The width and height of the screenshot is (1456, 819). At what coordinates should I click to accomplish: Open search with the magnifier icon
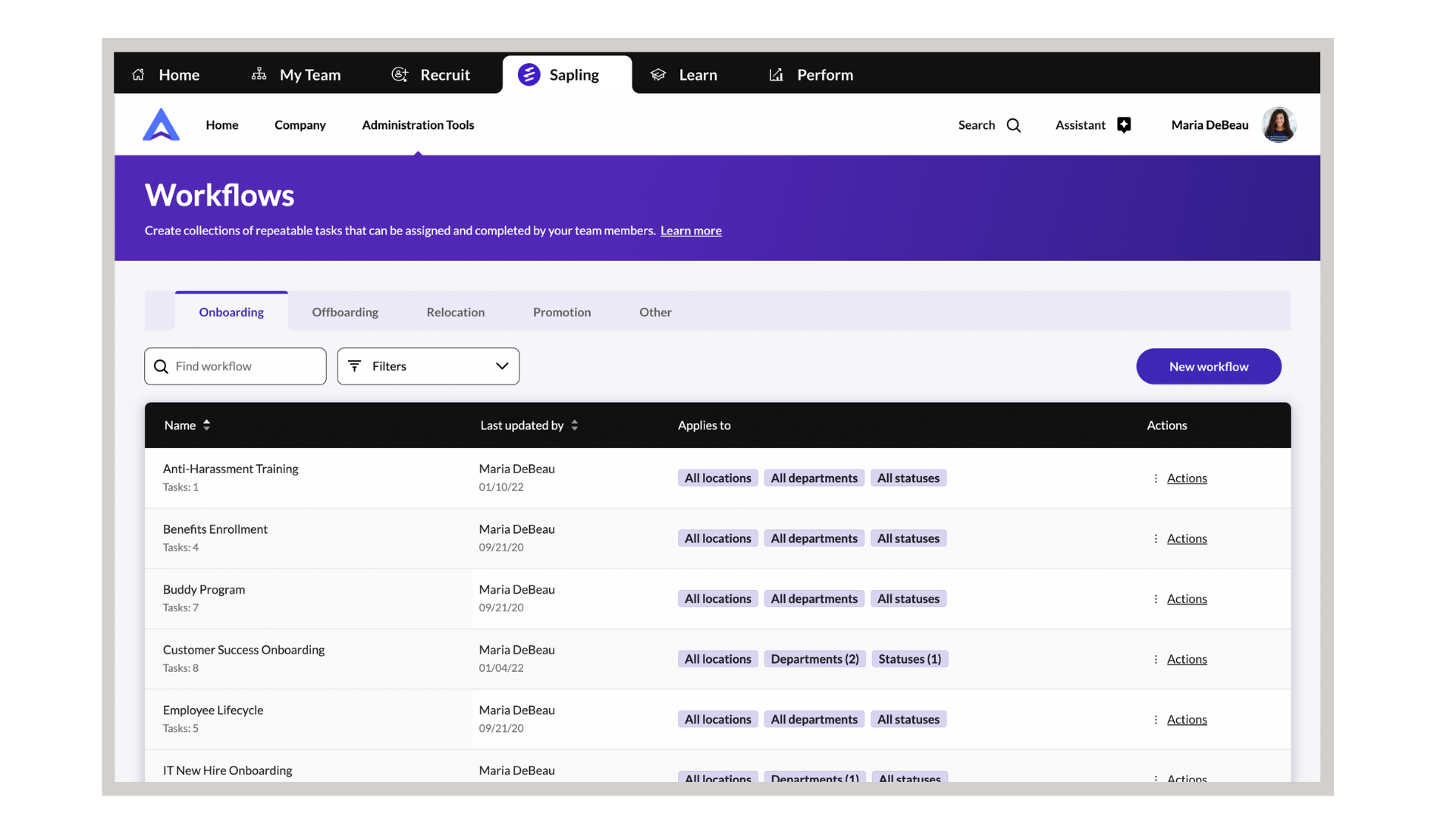tap(1014, 124)
